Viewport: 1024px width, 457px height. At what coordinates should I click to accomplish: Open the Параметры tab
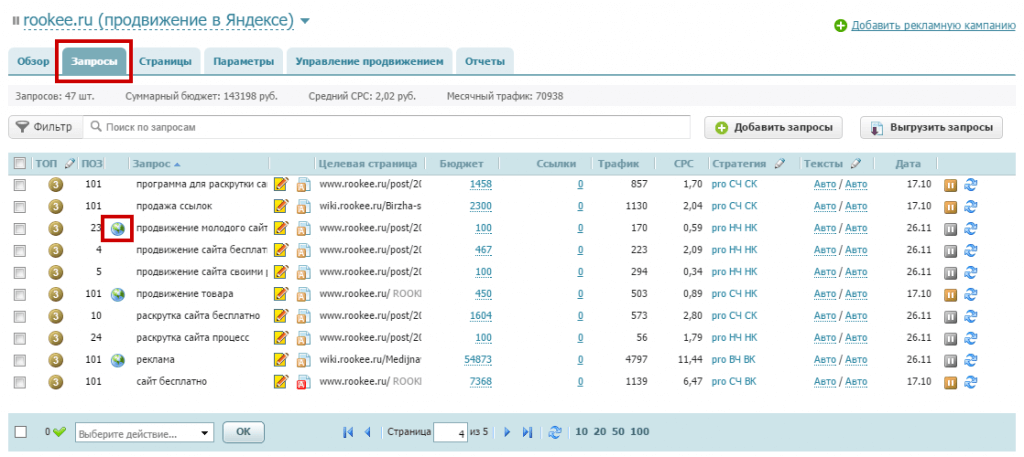[x=244, y=62]
